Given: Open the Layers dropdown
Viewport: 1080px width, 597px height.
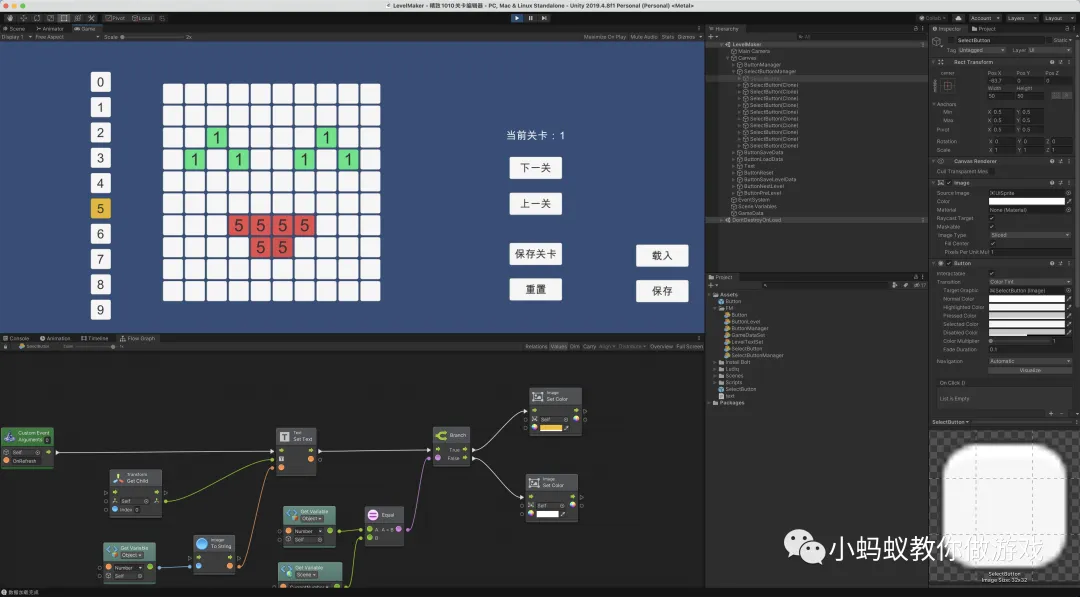Looking at the screenshot, I should (1022, 18).
